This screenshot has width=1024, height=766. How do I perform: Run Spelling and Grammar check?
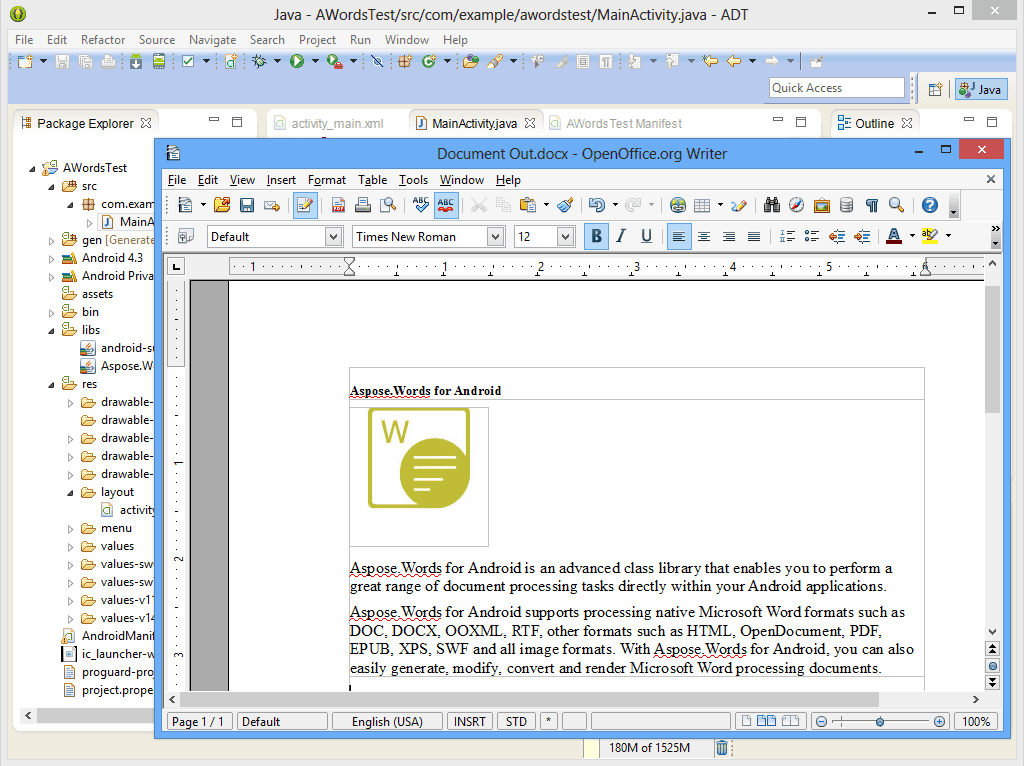click(421, 205)
